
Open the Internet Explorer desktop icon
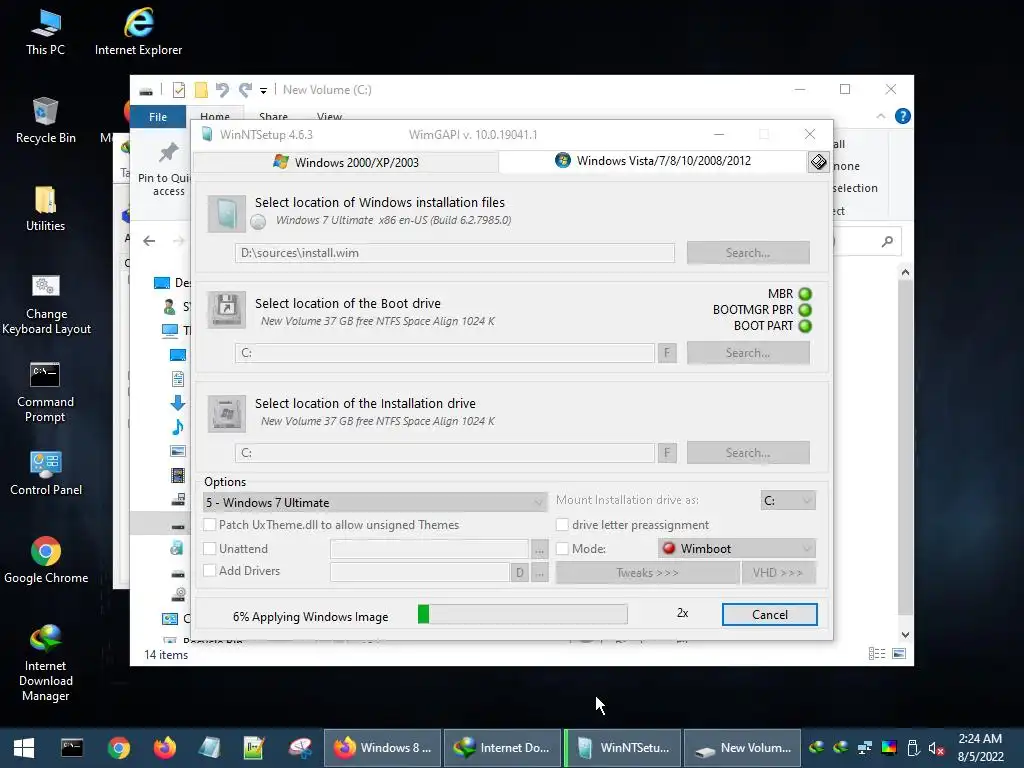138,33
